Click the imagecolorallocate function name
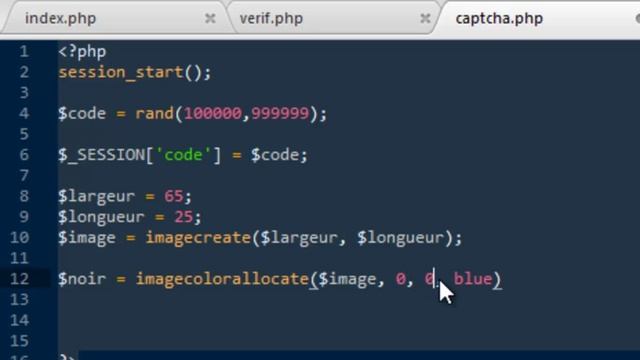 pos(222,280)
